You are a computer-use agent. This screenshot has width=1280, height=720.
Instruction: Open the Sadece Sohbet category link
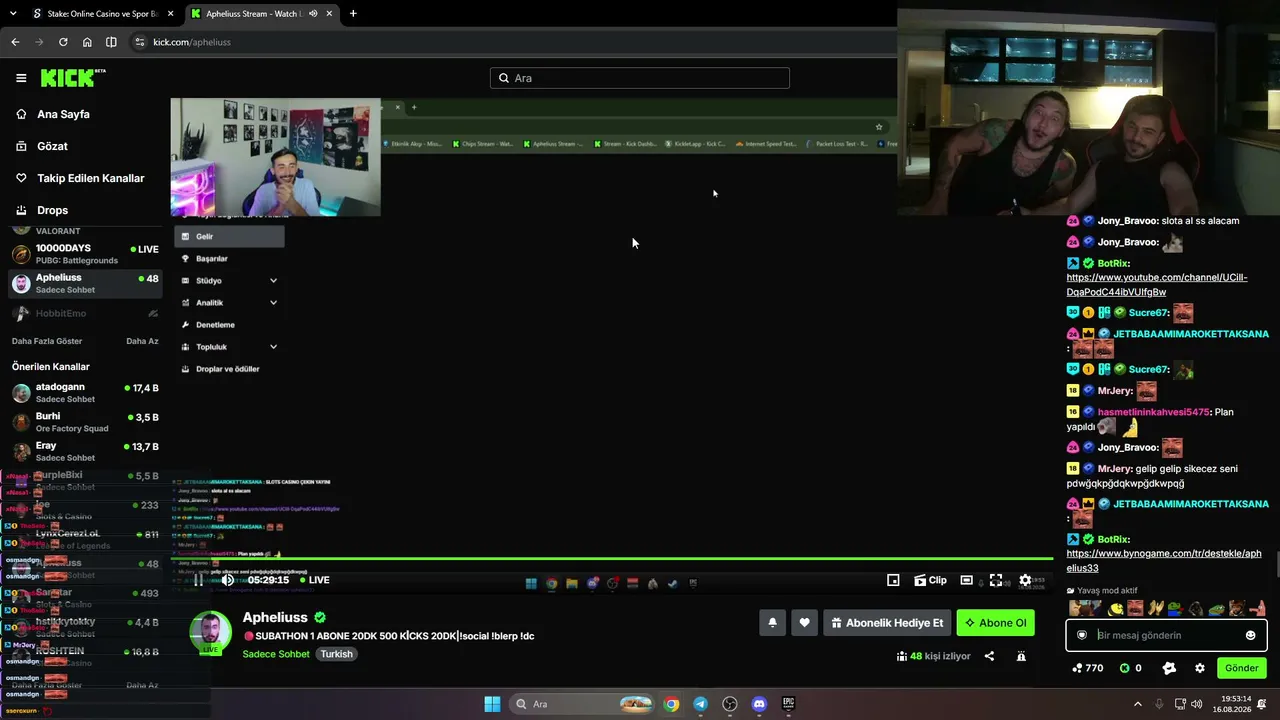pyautogui.click(x=276, y=654)
